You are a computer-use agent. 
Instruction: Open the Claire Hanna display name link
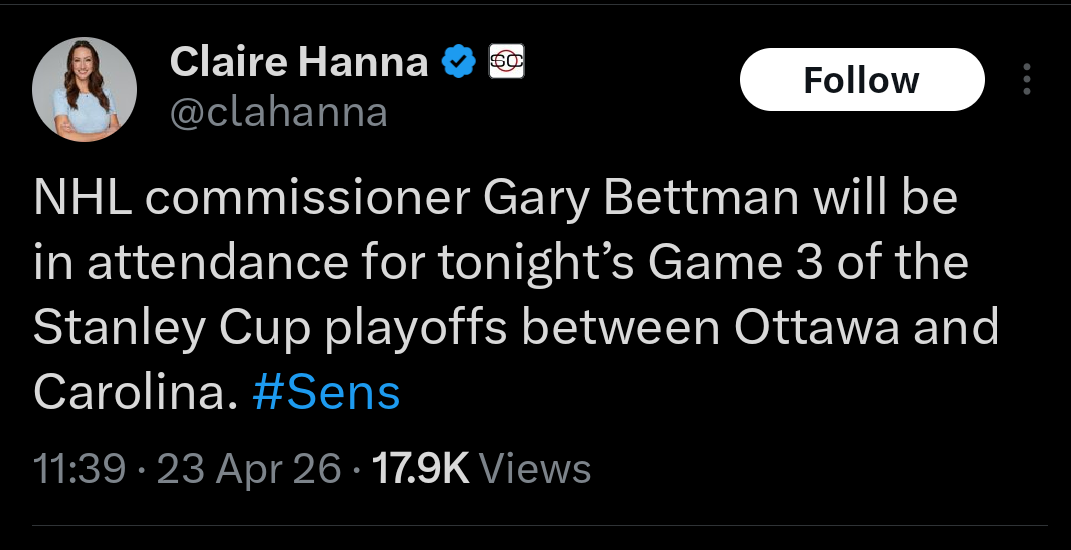pos(299,63)
